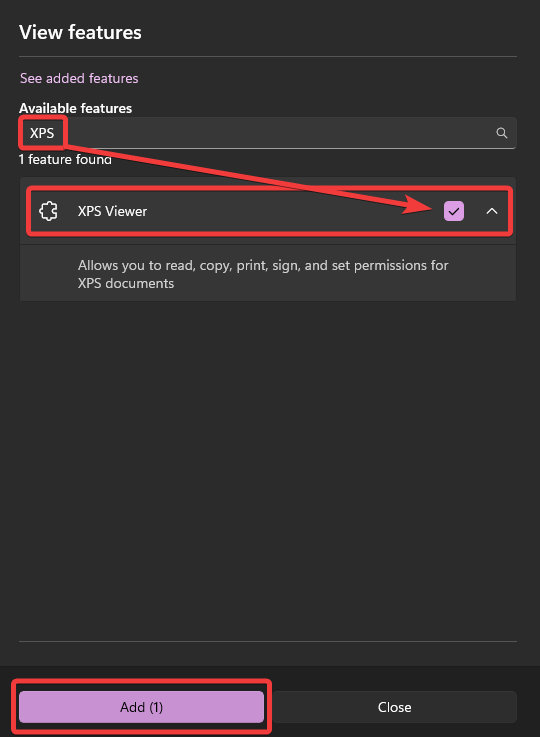Click the footer bar beside Close button

point(528,707)
